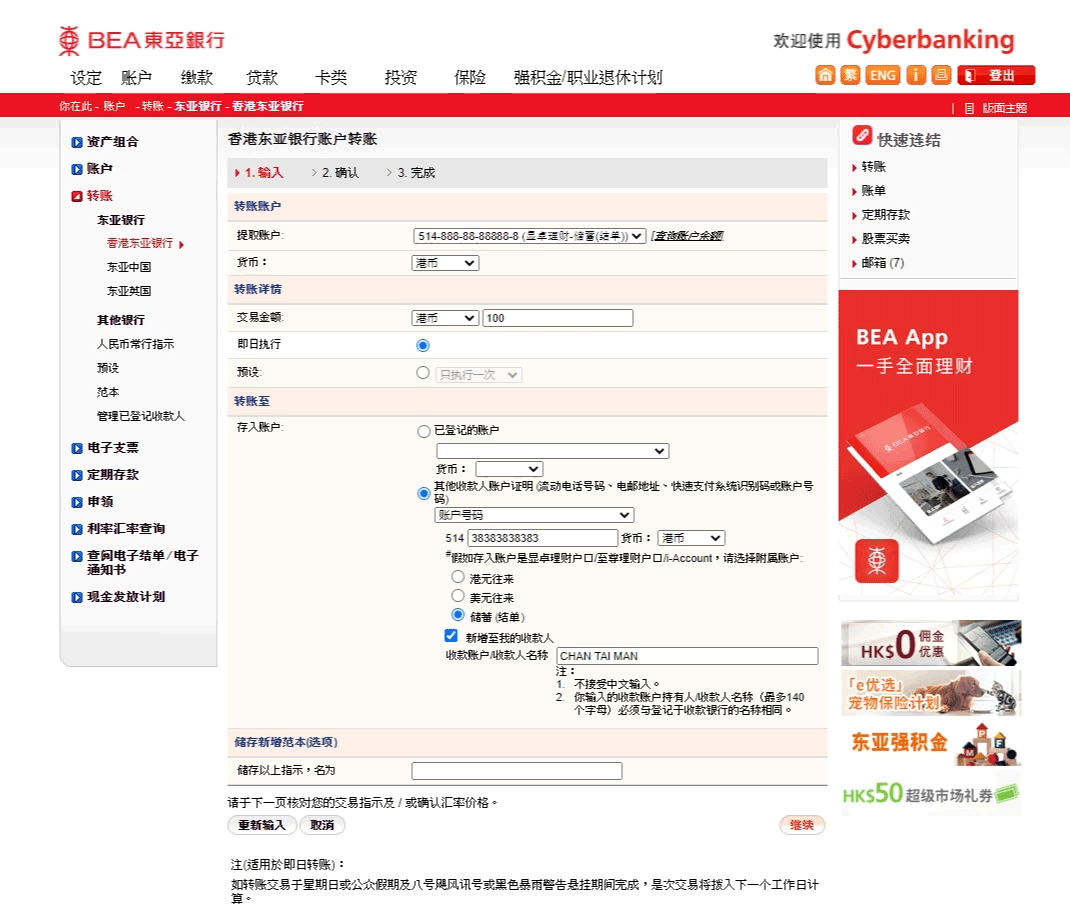The width and height of the screenshot is (1070, 920).
Task: Click the 查阅电子结单 sidebar arrow icon
Action: click(77, 556)
